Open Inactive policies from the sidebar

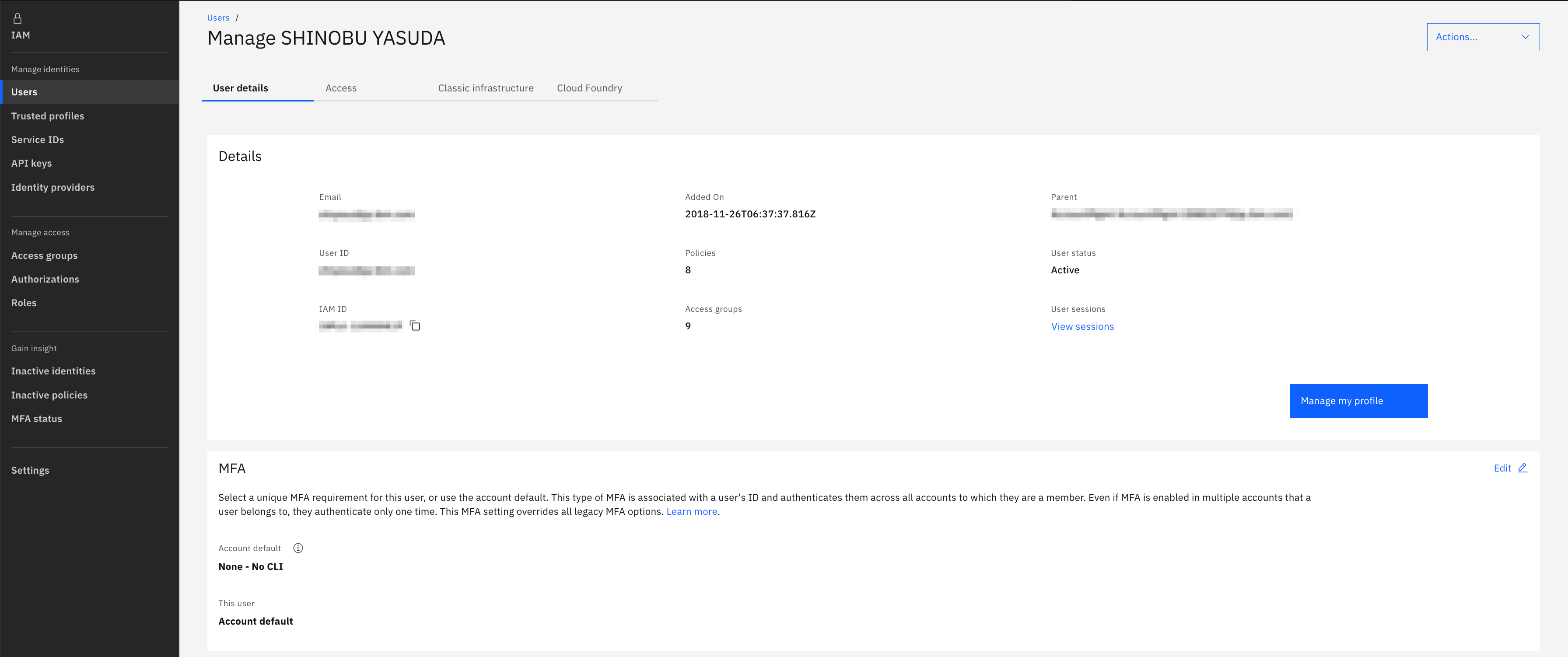click(x=49, y=394)
